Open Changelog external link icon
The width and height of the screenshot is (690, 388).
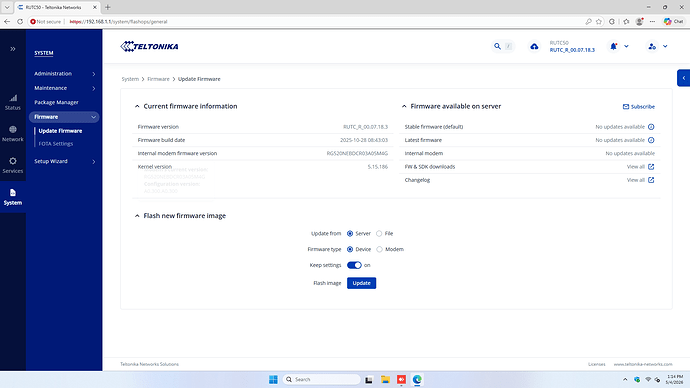point(651,180)
